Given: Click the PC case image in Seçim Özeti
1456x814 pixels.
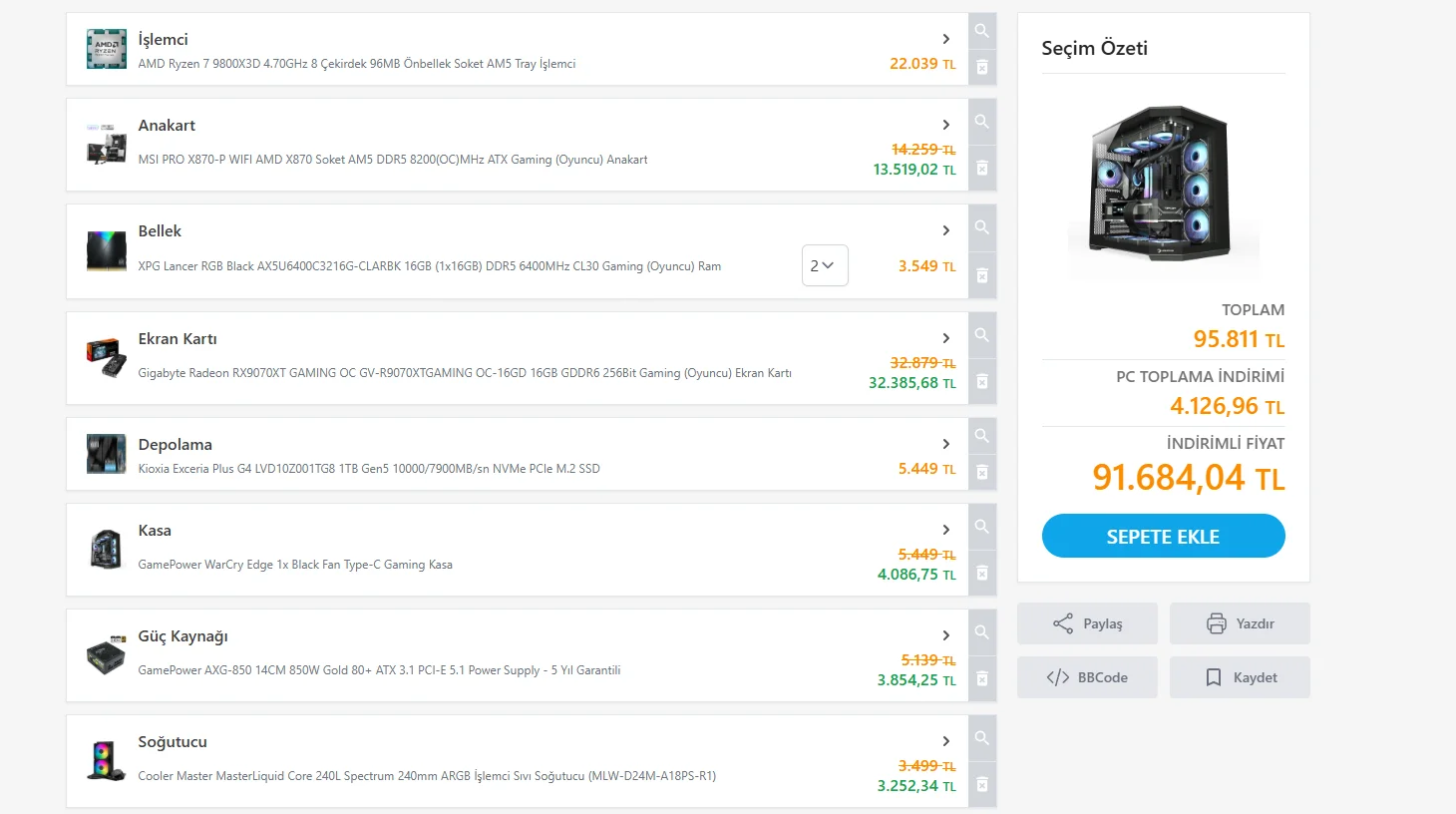Looking at the screenshot, I should coord(1163,185).
